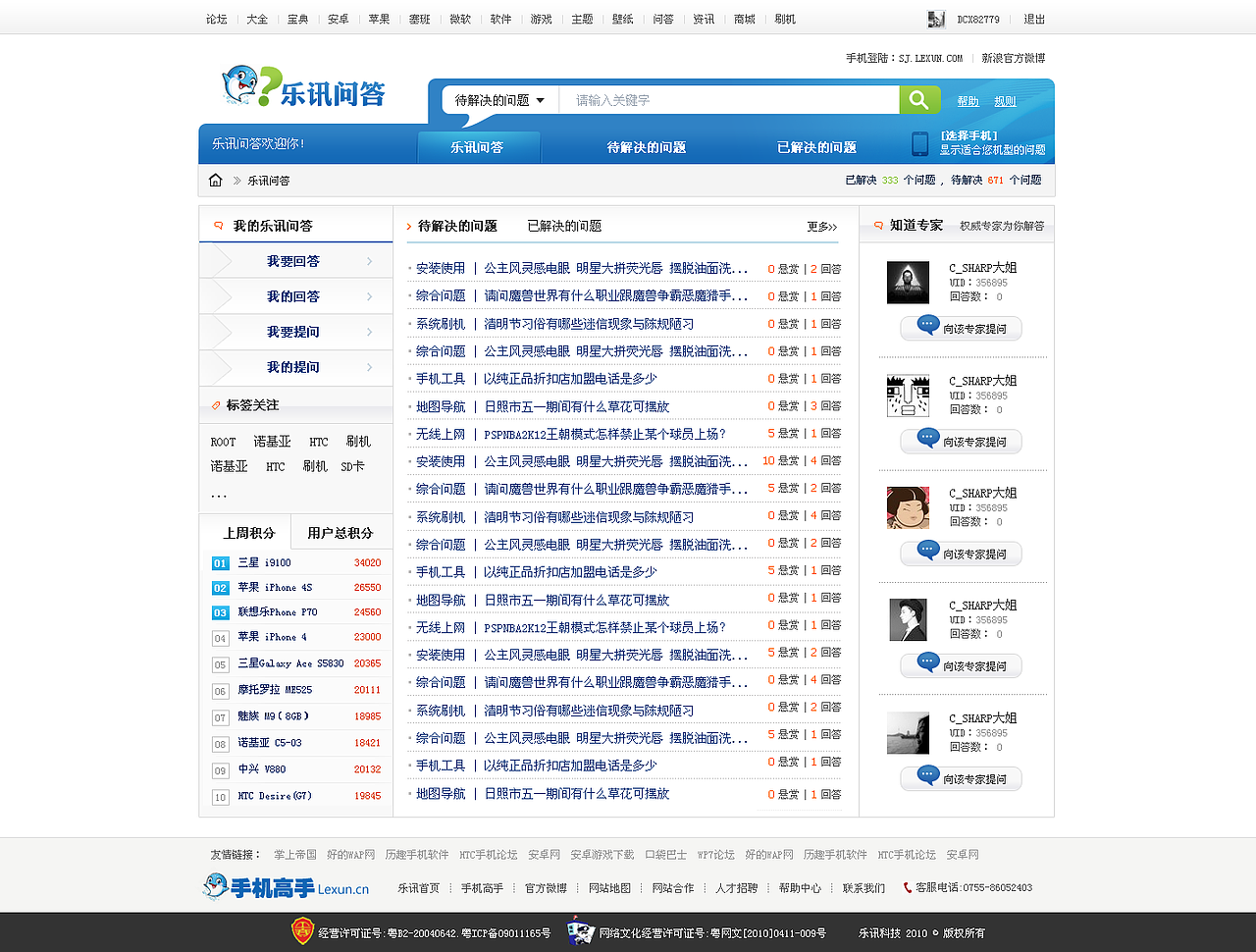
Task: Expand more tags via the ... link
Action: tap(219, 495)
